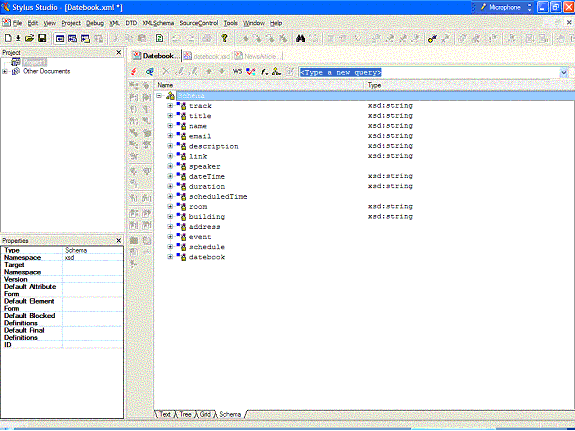Expand the track element
Image resolution: width=575 pixels, height=431 pixels.
pyautogui.click(x=170, y=106)
